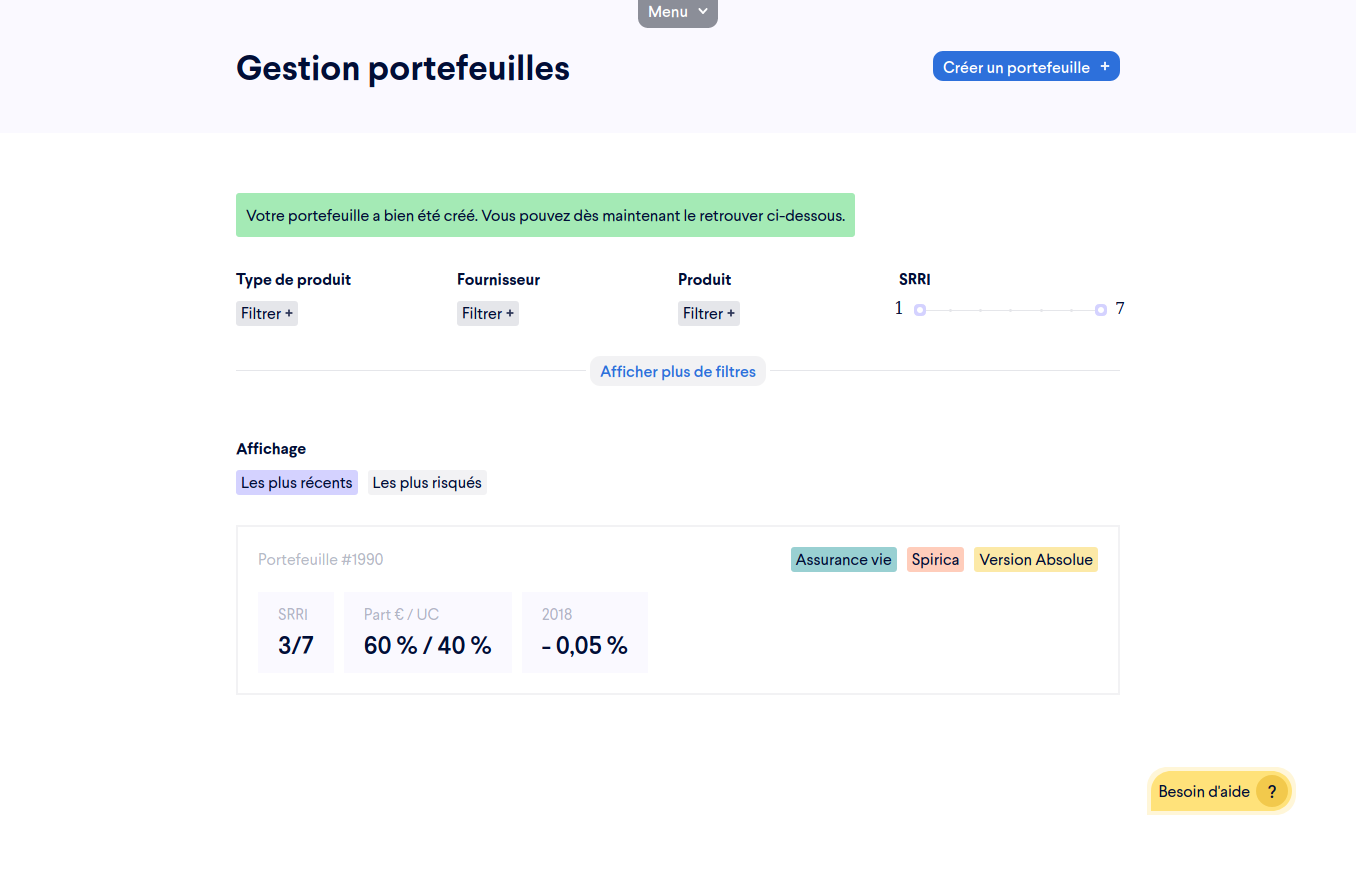Click the question mark help icon
1356x875 pixels.
click(x=1271, y=791)
